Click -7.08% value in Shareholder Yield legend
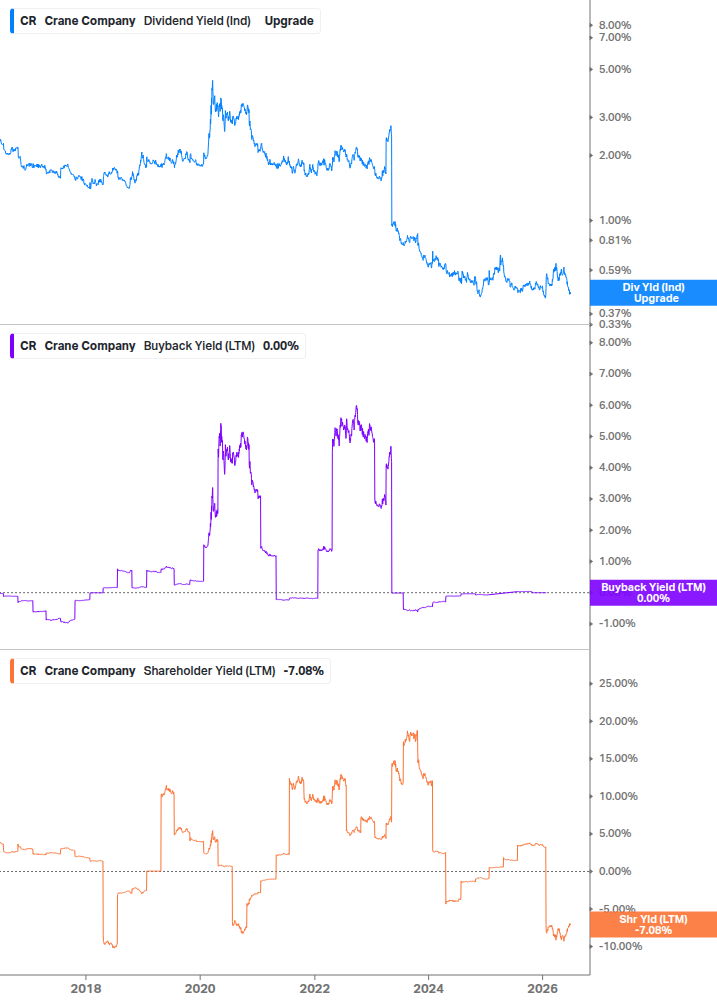This screenshot has width=717, height=1005. pos(304,671)
